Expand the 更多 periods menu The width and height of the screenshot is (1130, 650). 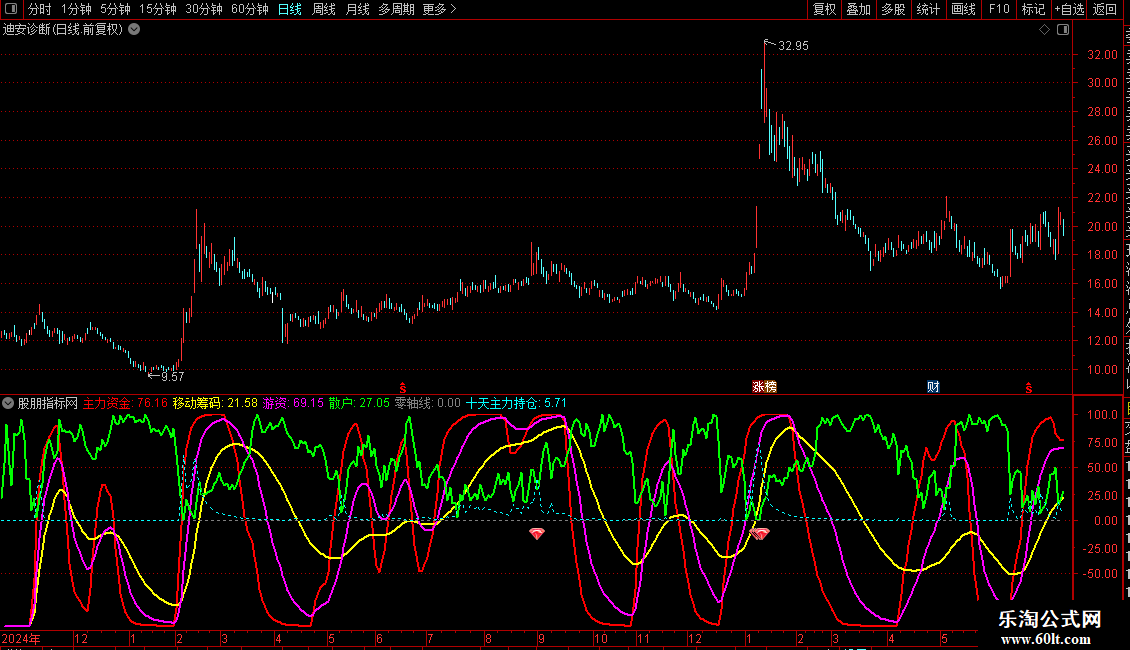(440, 9)
